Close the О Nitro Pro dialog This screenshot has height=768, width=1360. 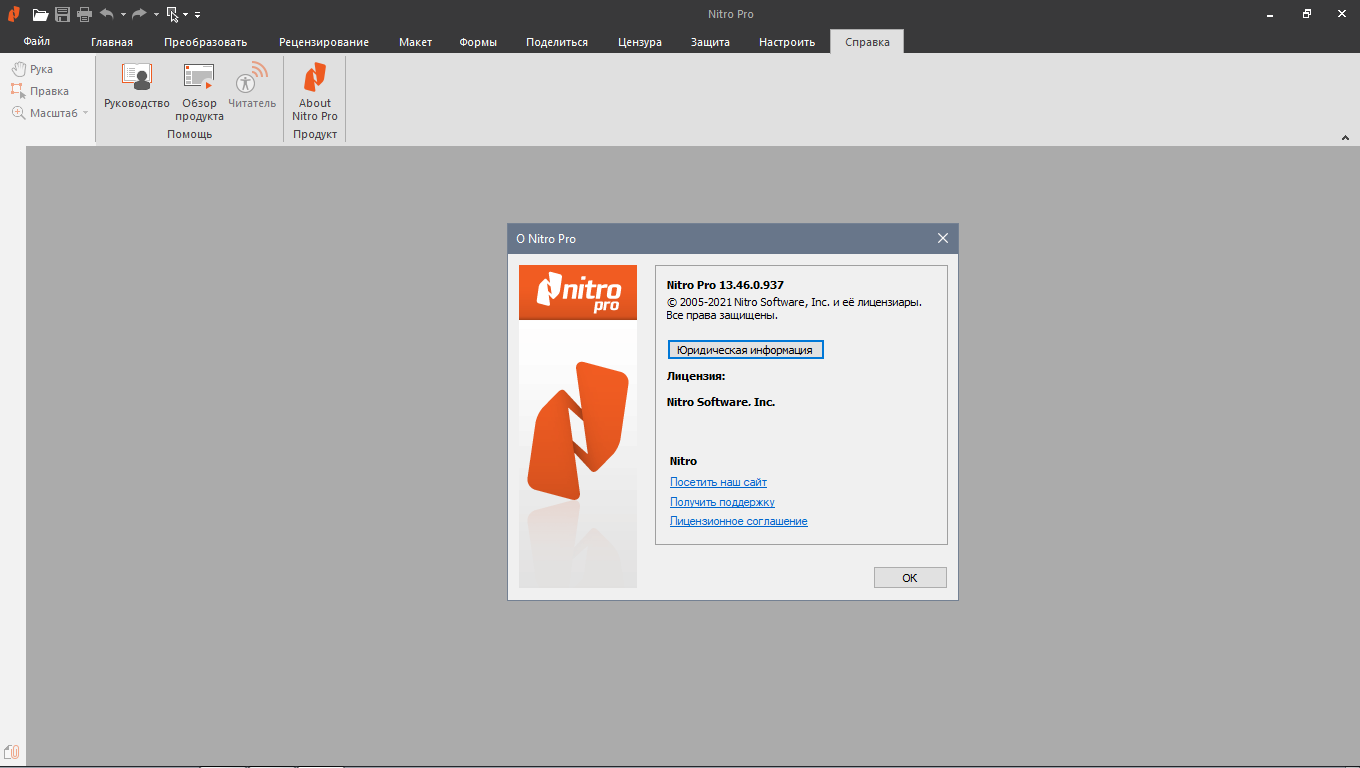click(x=942, y=238)
